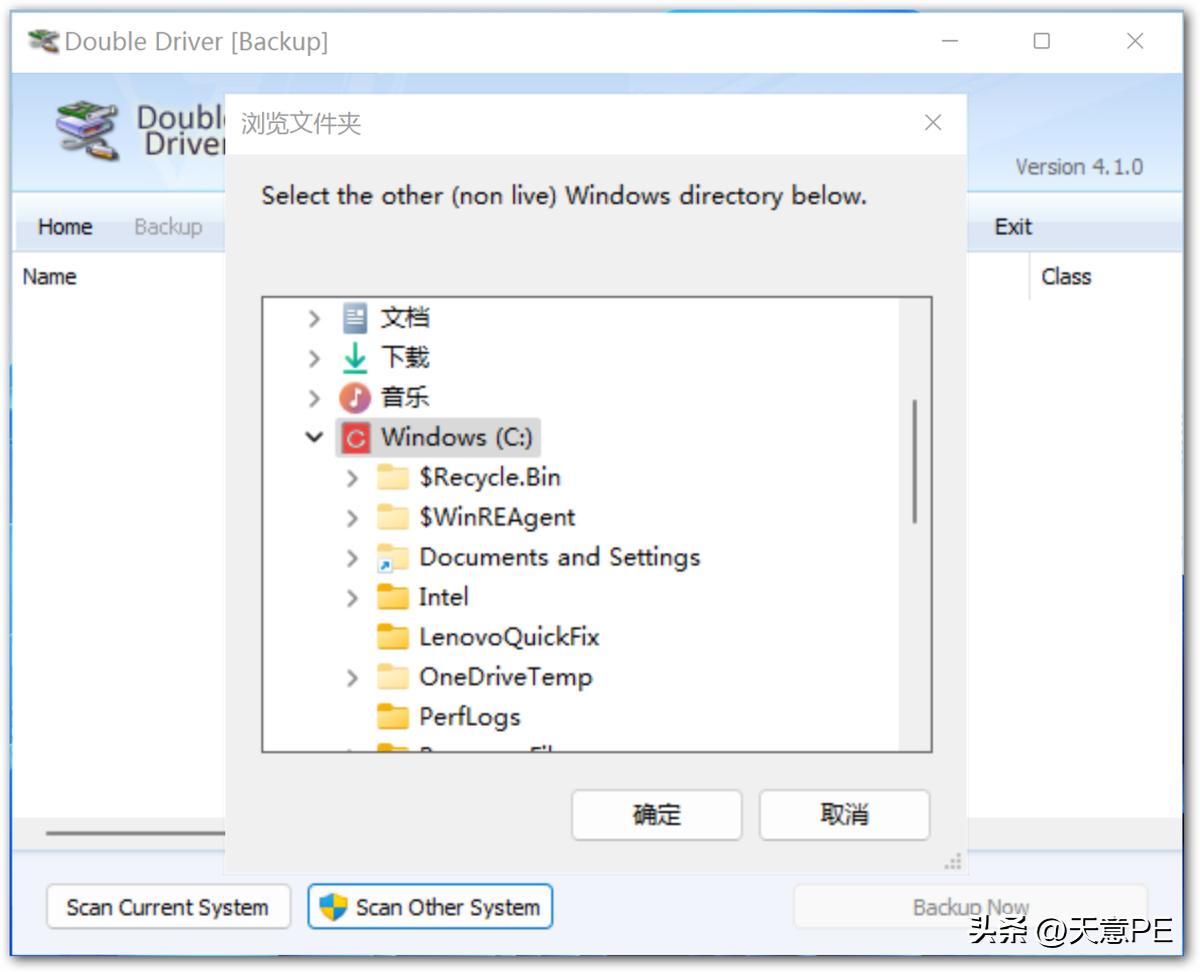Click the folder icon of $Recycle.Bin
This screenshot has width=1200, height=972.
click(x=395, y=477)
